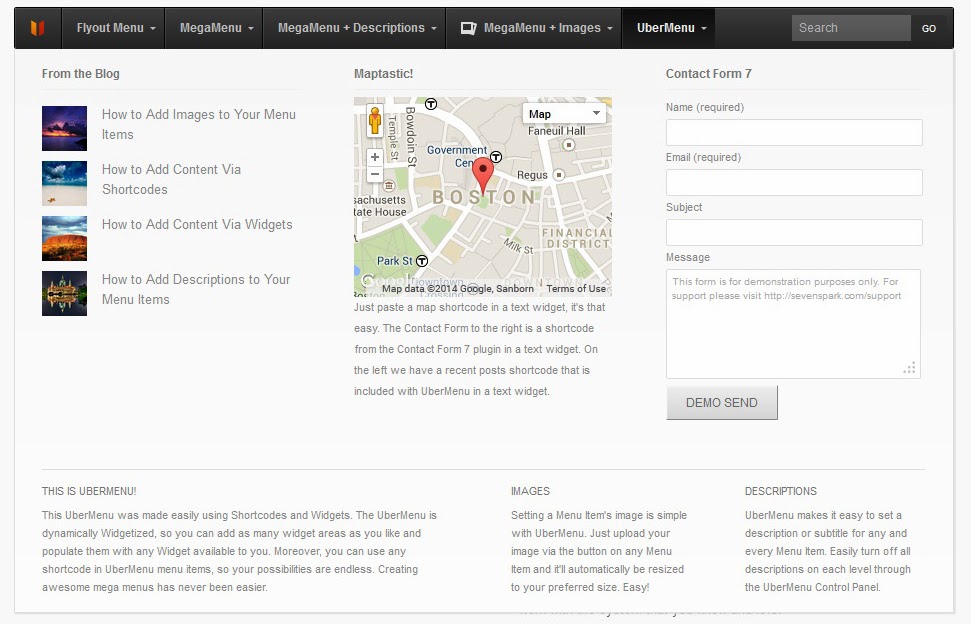Open 'How to Add Images to Your Menu Items' post
971x624 pixels.
pyautogui.click(x=199, y=124)
